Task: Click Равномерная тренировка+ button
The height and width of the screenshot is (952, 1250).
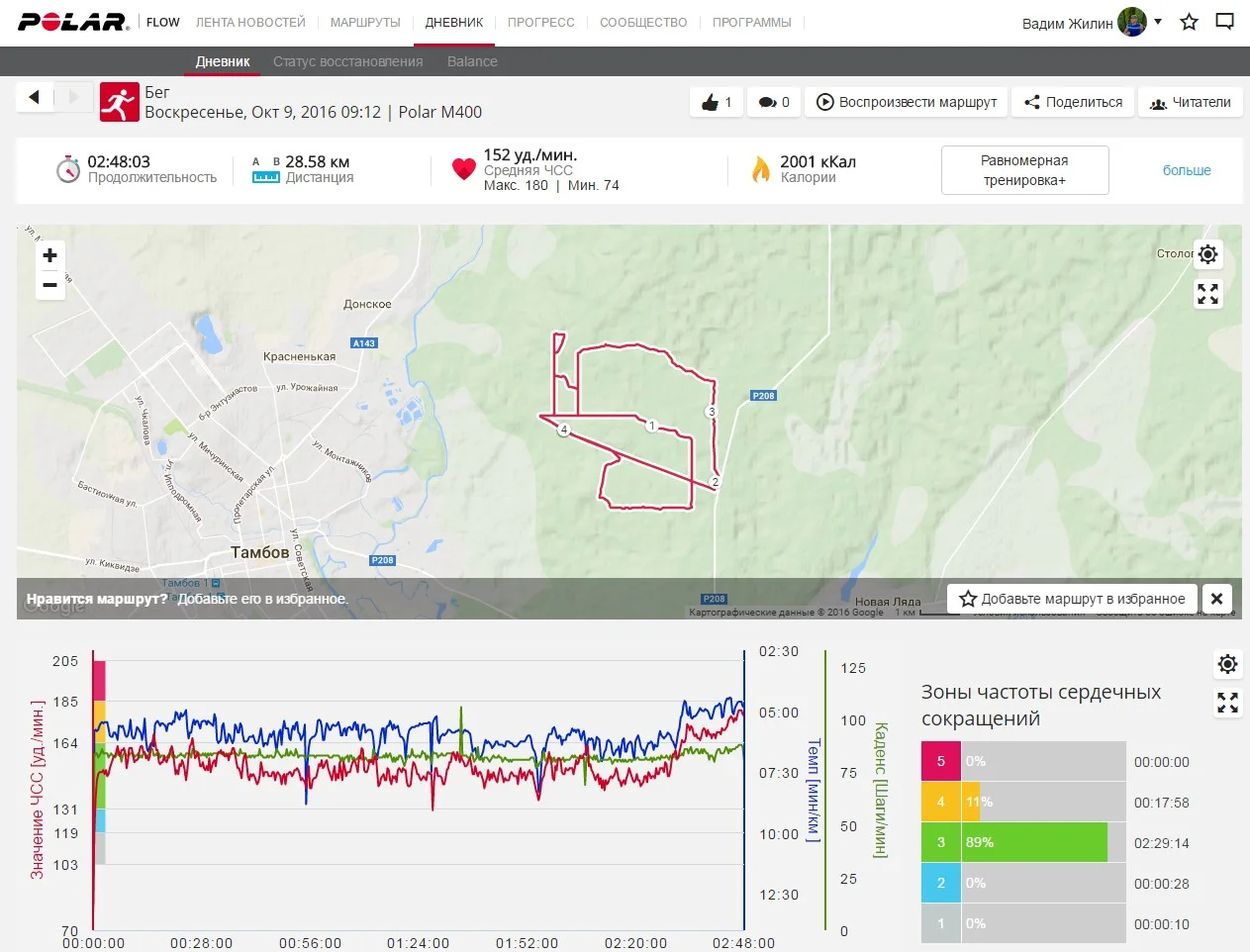Action: coord(1024,170)
